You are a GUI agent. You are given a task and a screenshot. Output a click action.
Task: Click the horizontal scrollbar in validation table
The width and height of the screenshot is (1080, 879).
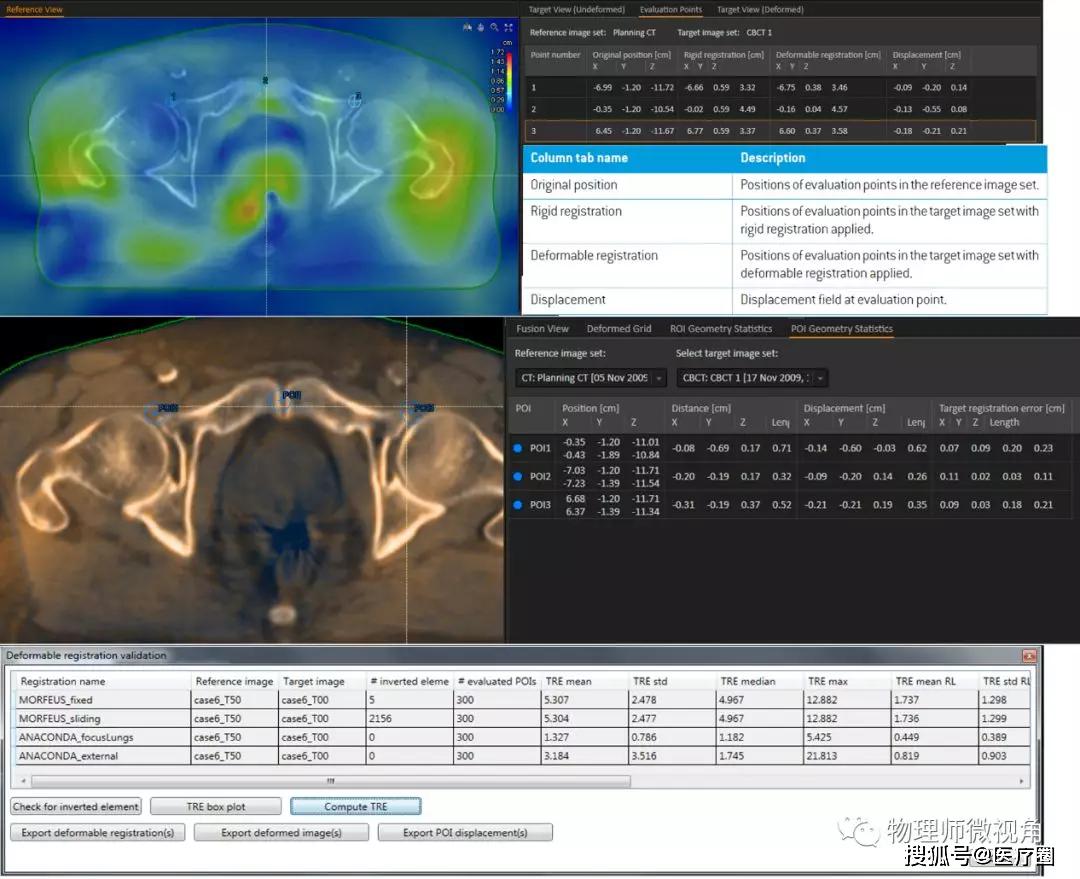coord(330,781)
